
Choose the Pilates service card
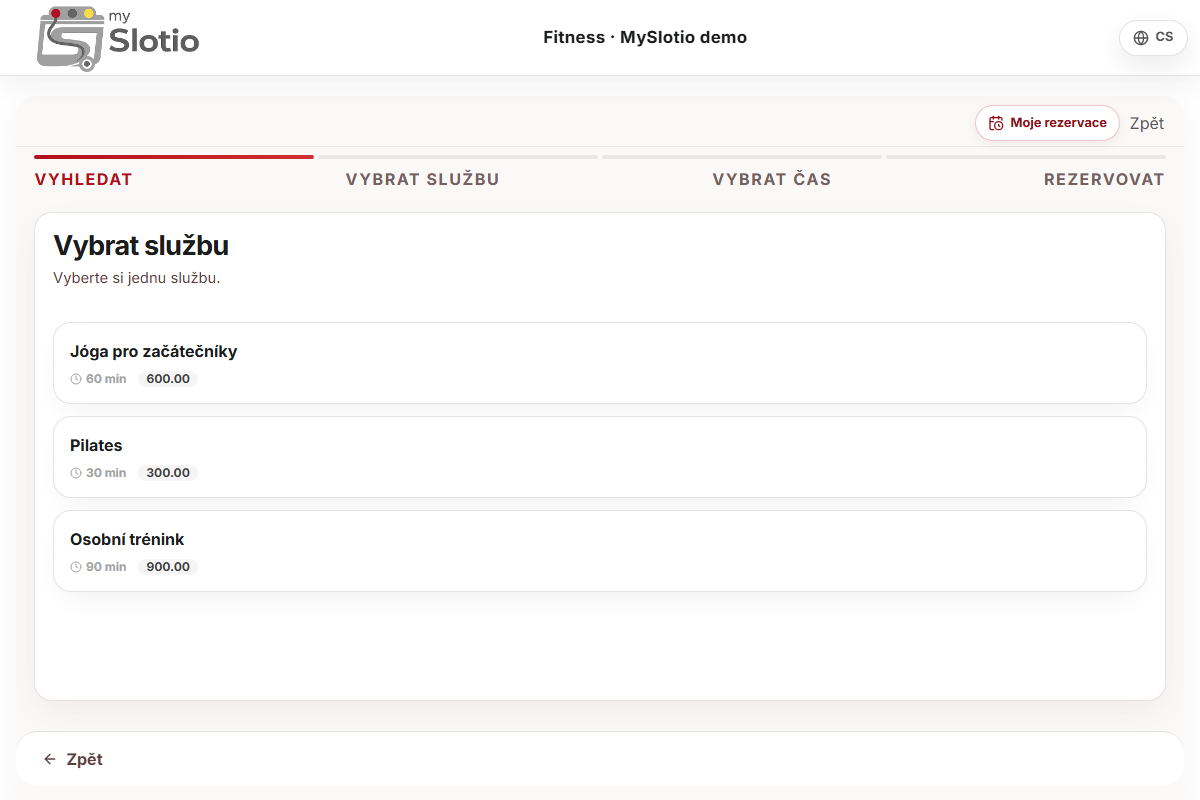pos(600,457)
